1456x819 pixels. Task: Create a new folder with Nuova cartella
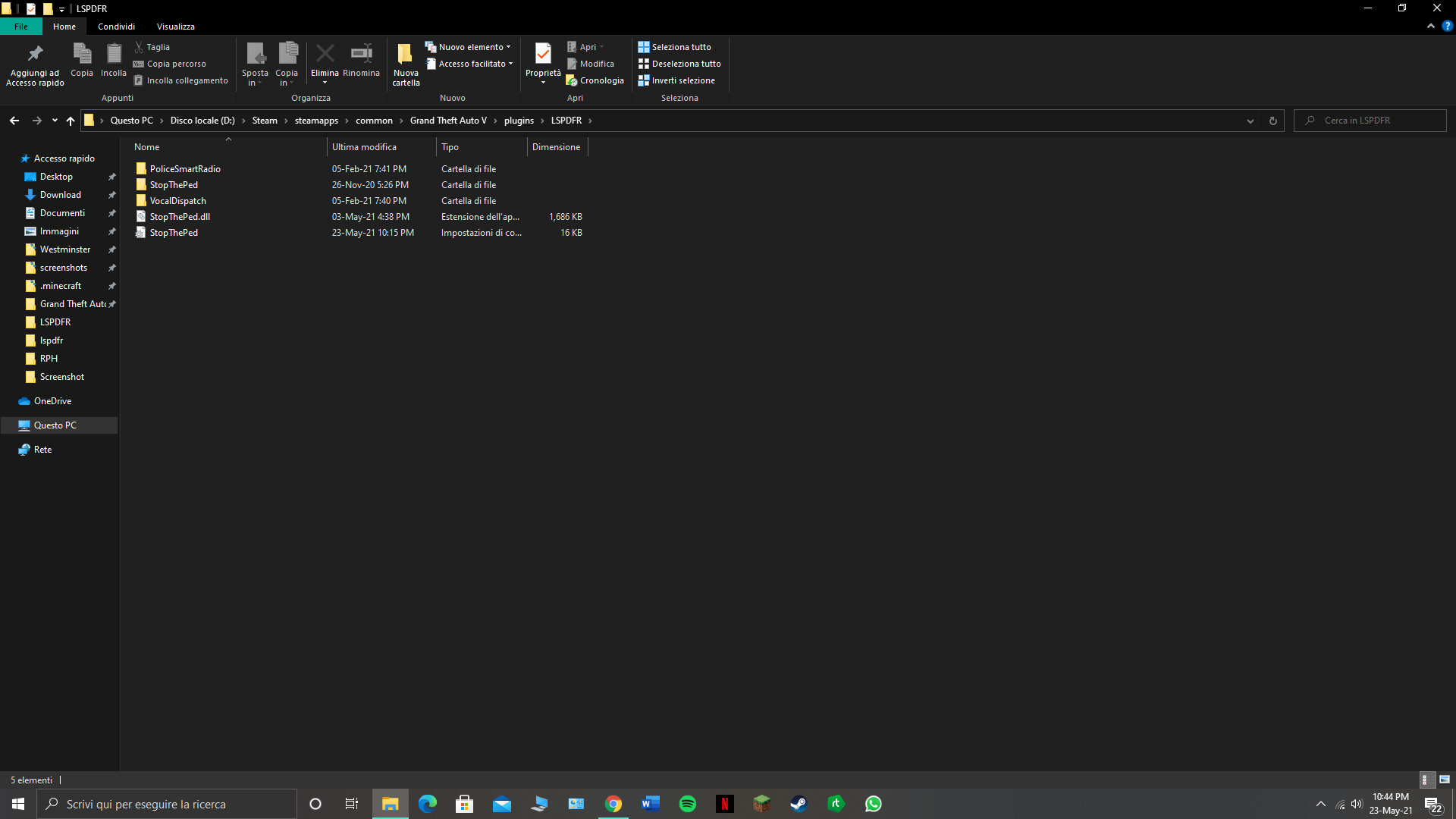click(406, 55)
